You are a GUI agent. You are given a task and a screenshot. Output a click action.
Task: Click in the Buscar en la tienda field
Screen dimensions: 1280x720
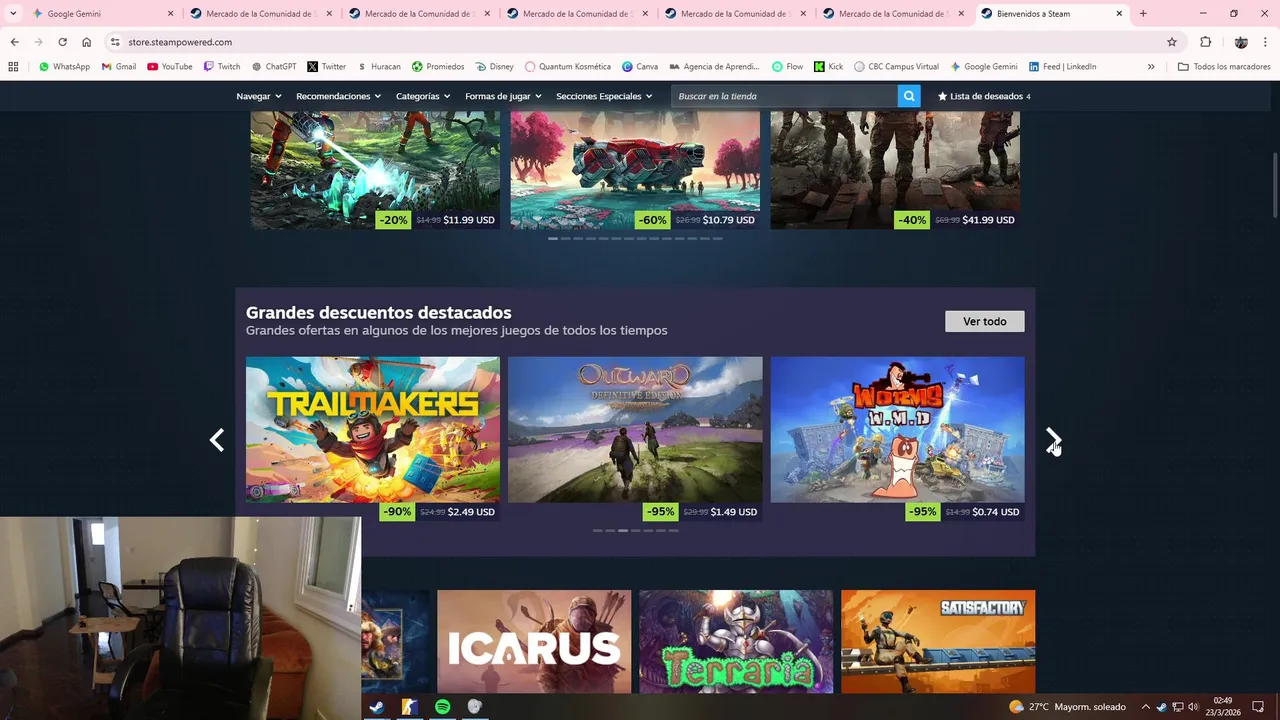(785, 96)
